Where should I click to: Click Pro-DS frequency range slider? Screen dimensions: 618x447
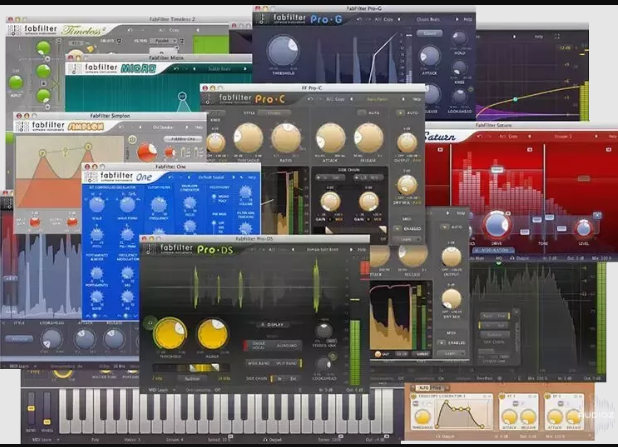pos(191,367)
